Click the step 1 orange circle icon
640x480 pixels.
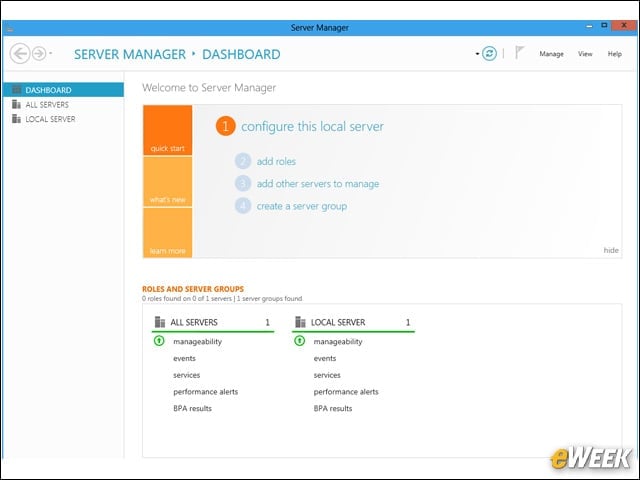click(x=225, y=126)
